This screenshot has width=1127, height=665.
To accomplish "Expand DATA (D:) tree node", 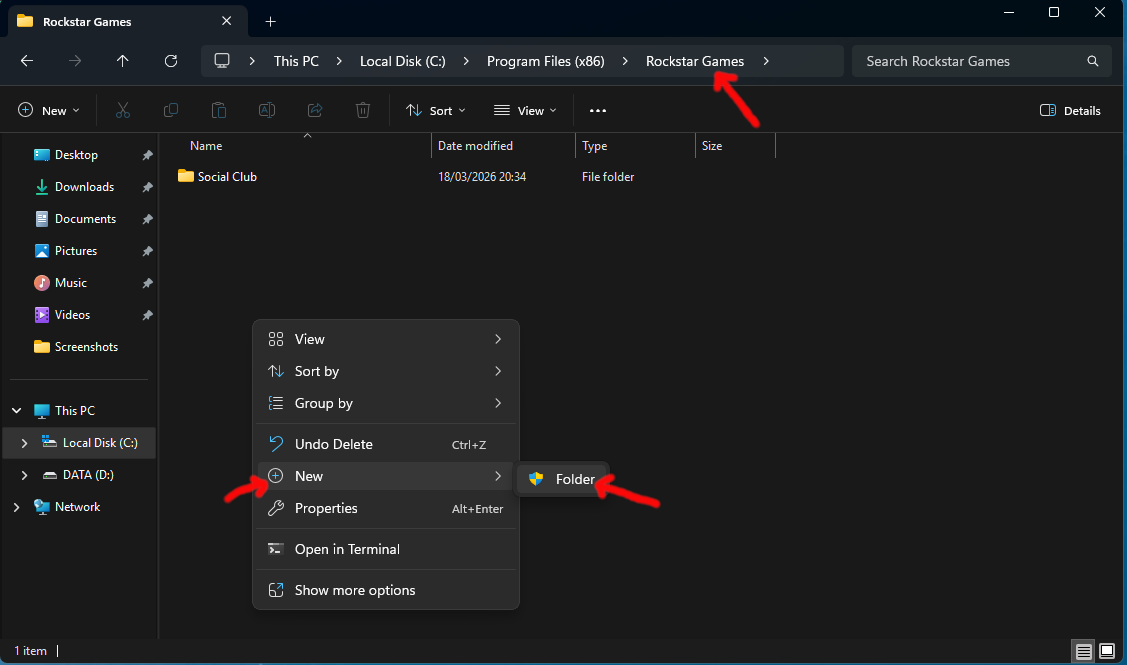I will pyautogui.click(x=24, y=475).
